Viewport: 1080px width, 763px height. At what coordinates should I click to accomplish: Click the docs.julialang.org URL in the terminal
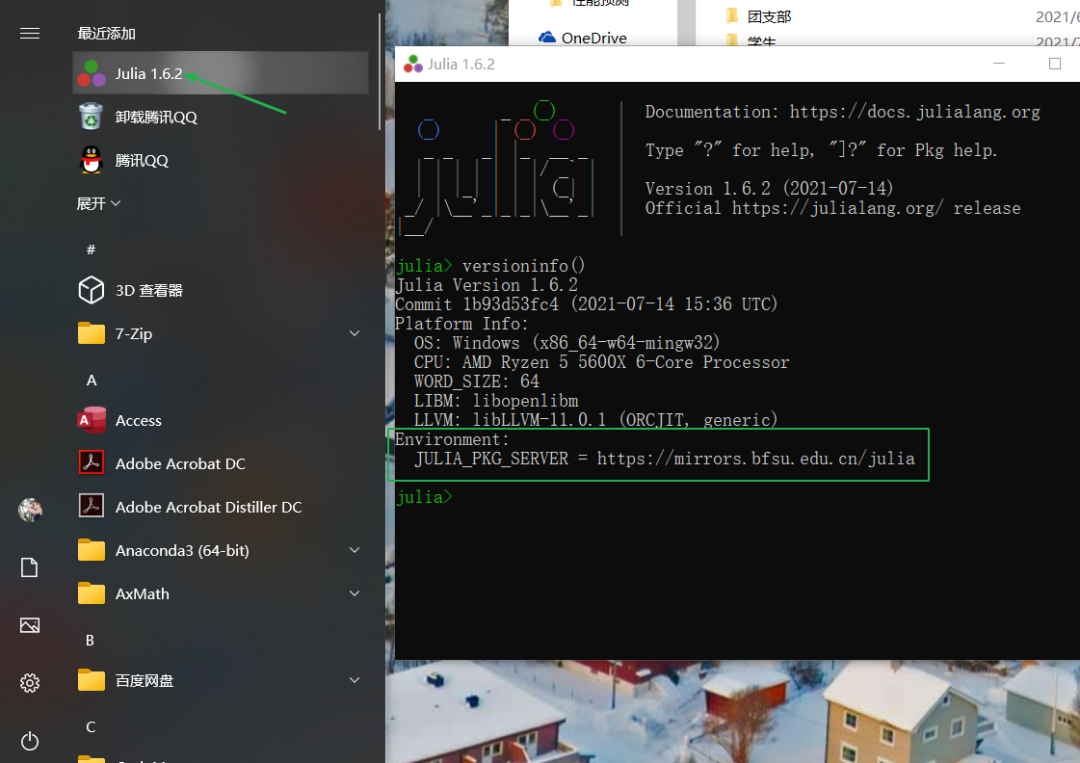point(915,112)
